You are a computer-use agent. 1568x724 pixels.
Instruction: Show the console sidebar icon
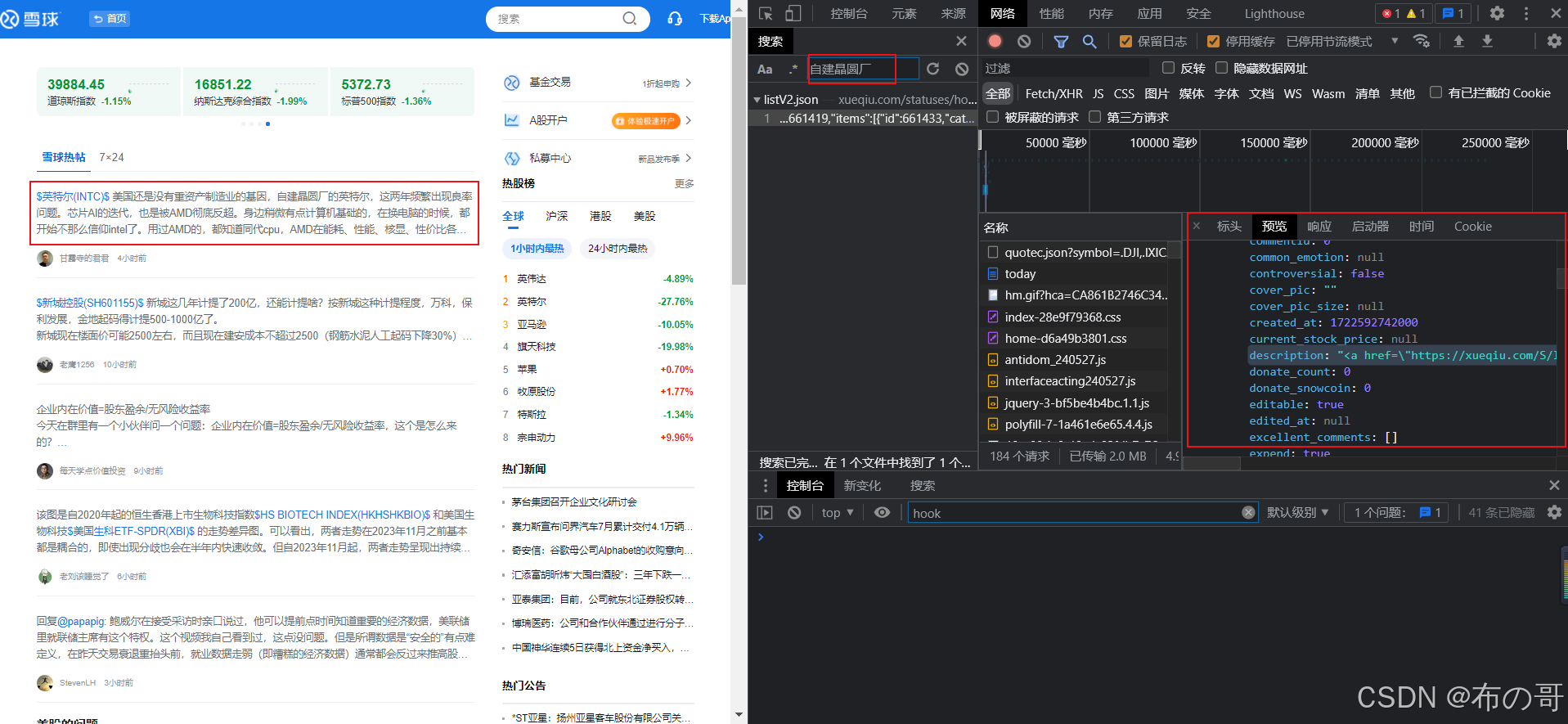pos(765,512)
